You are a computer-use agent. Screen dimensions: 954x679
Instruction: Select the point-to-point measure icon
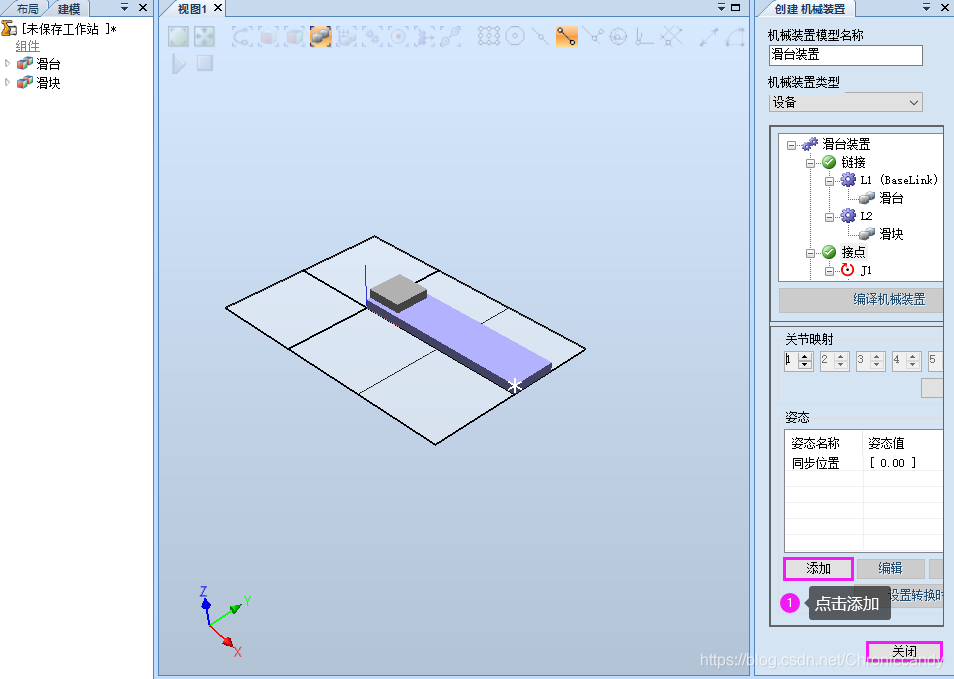[709, 37]
